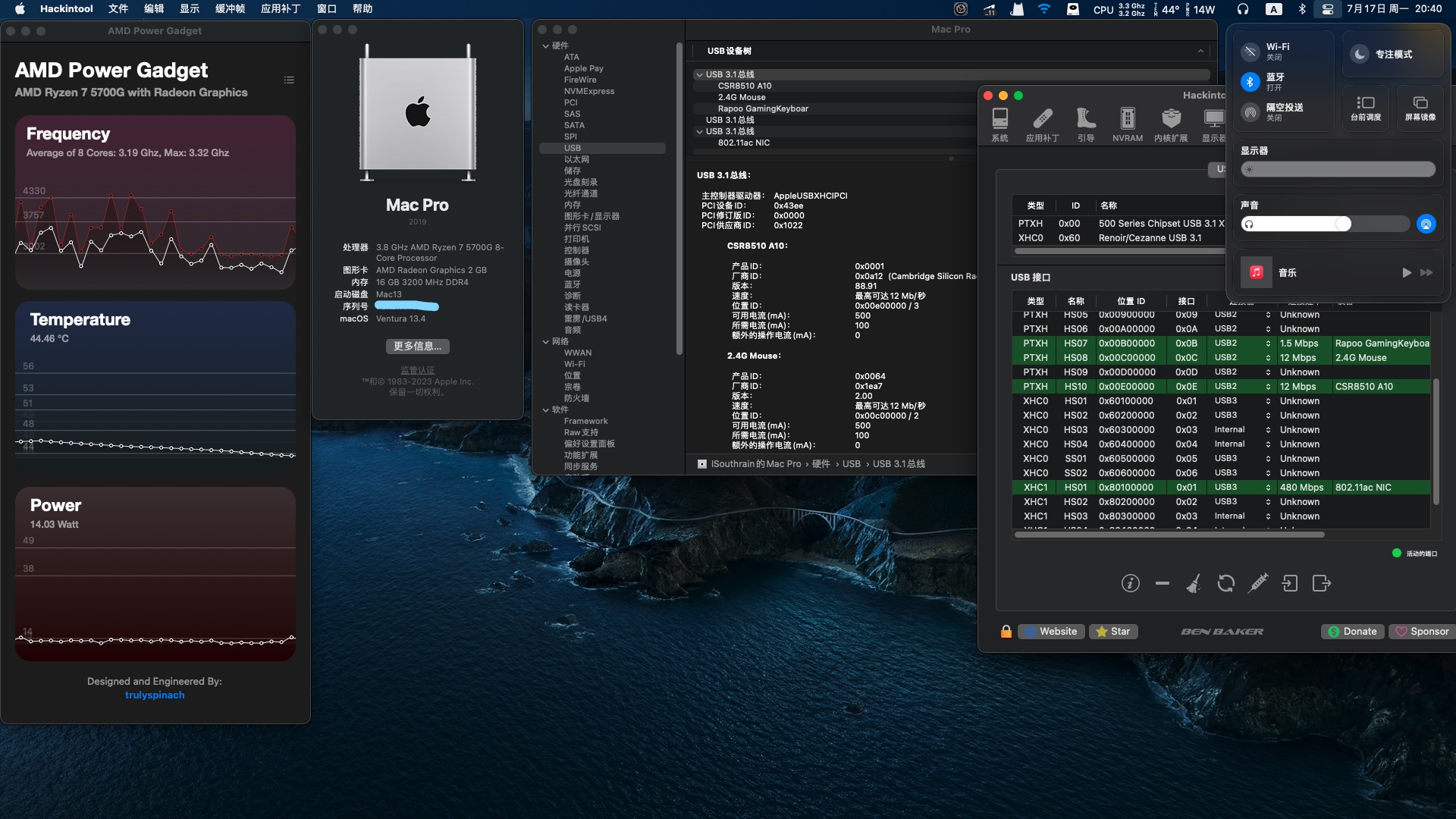
Task: Click the minus remove icon in Hackintool
Action: pyautogui.click(x=1163, y=583)
